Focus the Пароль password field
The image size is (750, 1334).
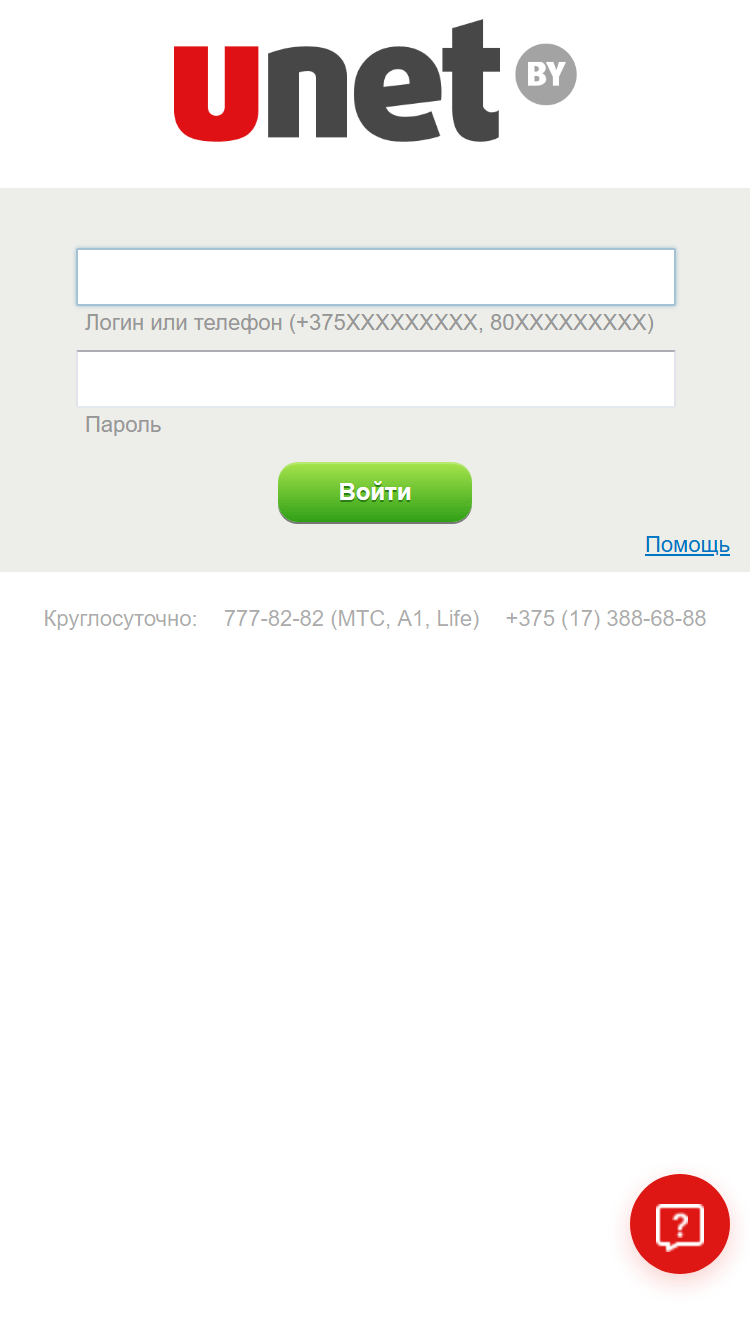[x=376, y=379]
